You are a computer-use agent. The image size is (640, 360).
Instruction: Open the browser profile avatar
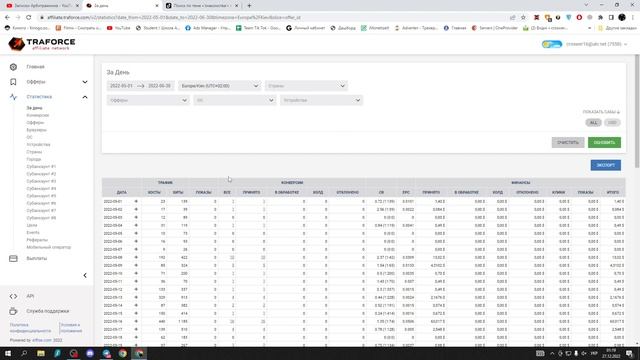pos(622,18)
